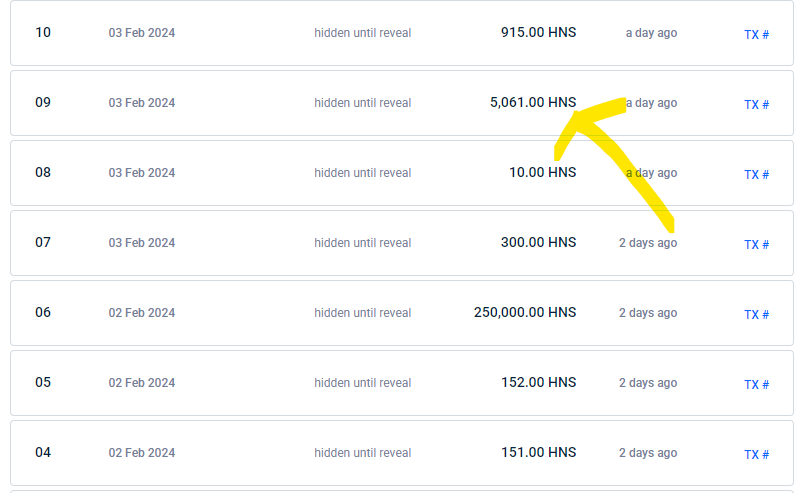The width and height of the screenshot is (799, 493).
Task: Click the TX # link in row 08
Action: 756,174
